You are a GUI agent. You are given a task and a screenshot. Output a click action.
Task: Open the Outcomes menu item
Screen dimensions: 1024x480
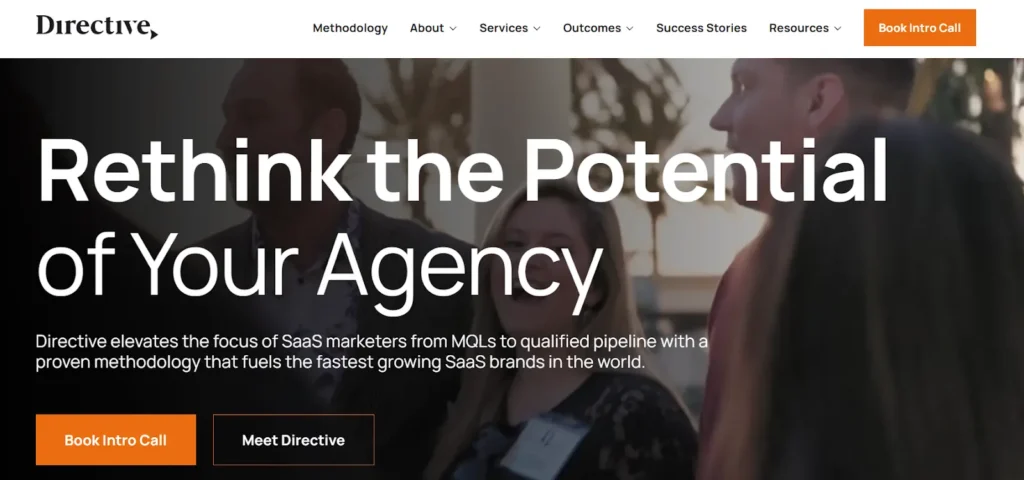(x=592, y=28)
